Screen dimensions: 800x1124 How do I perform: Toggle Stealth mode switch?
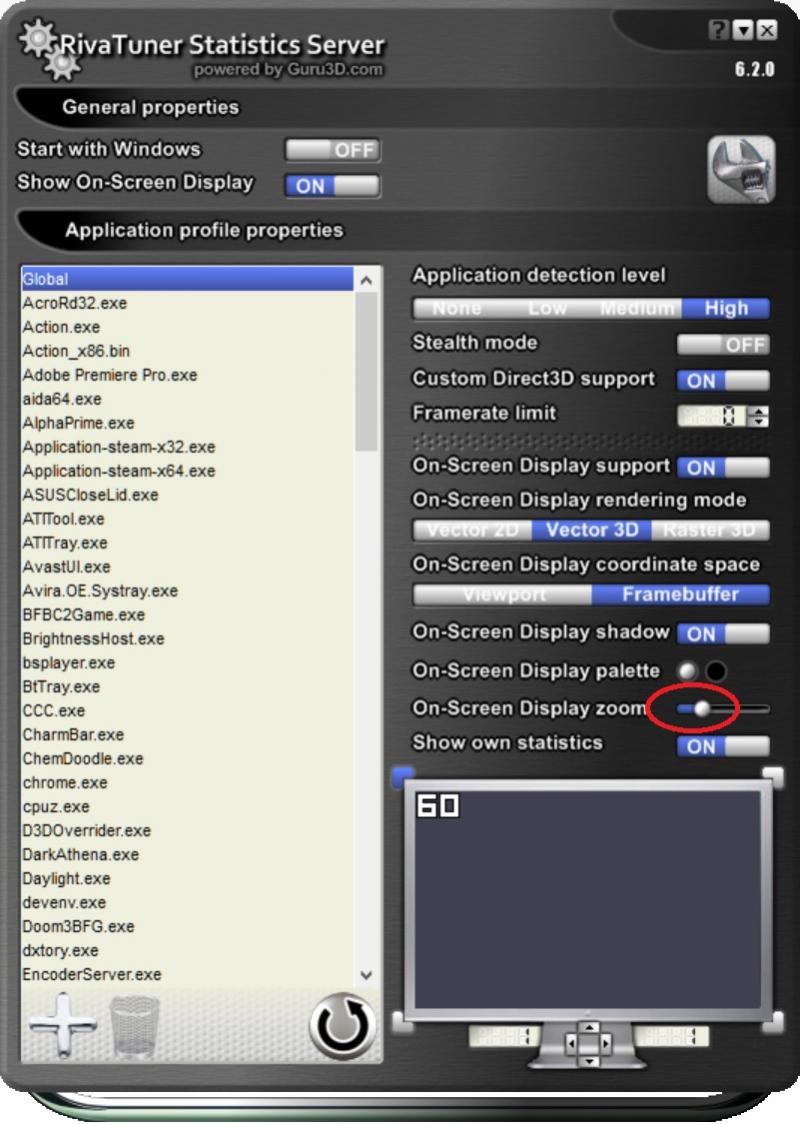pyautogui.click(x=723, y=345)
